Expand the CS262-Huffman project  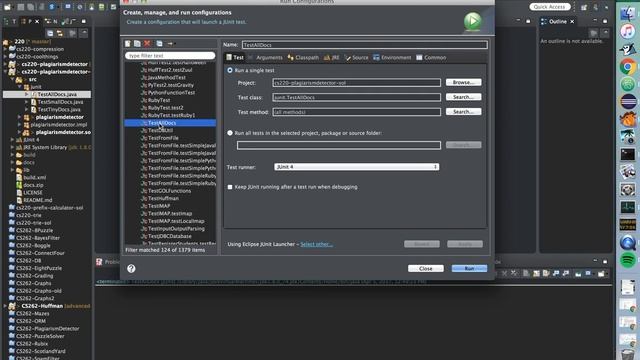[x=6, y=306]
